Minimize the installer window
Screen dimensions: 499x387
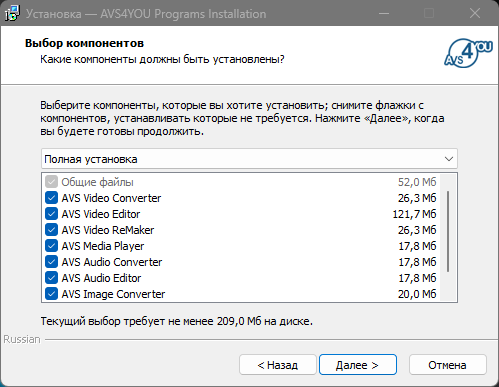pyautogui.click(x=384, y=13)
